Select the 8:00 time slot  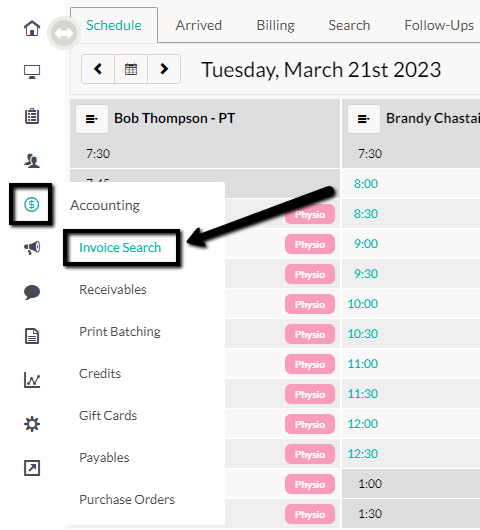coord(366,184)
